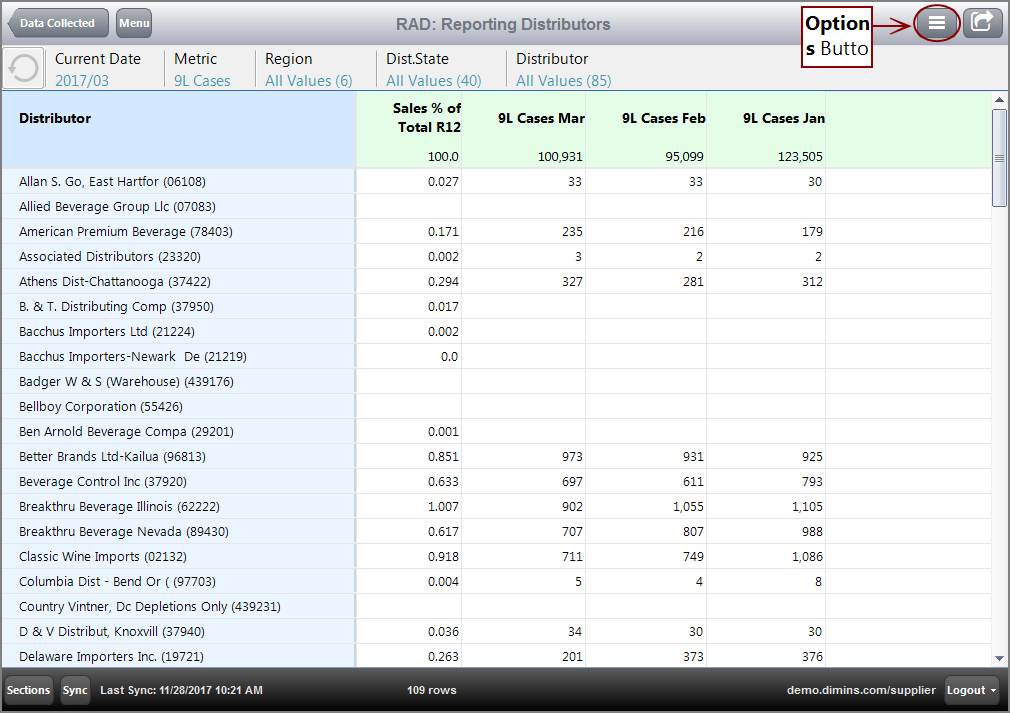This screenshot has height=713, width=1010.
Task: Open the Options hamburger menu
Action: pyautogui.click(x=936, y=22)
